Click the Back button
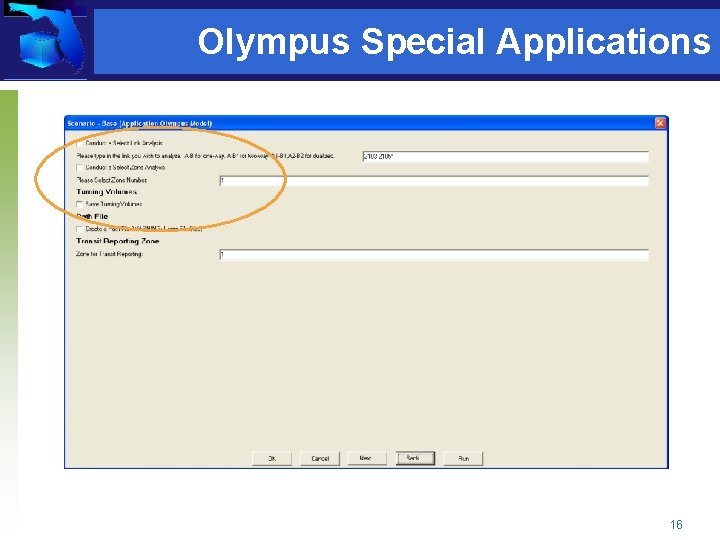Viewport: 720px width, 540px height. tap(415, 458)
